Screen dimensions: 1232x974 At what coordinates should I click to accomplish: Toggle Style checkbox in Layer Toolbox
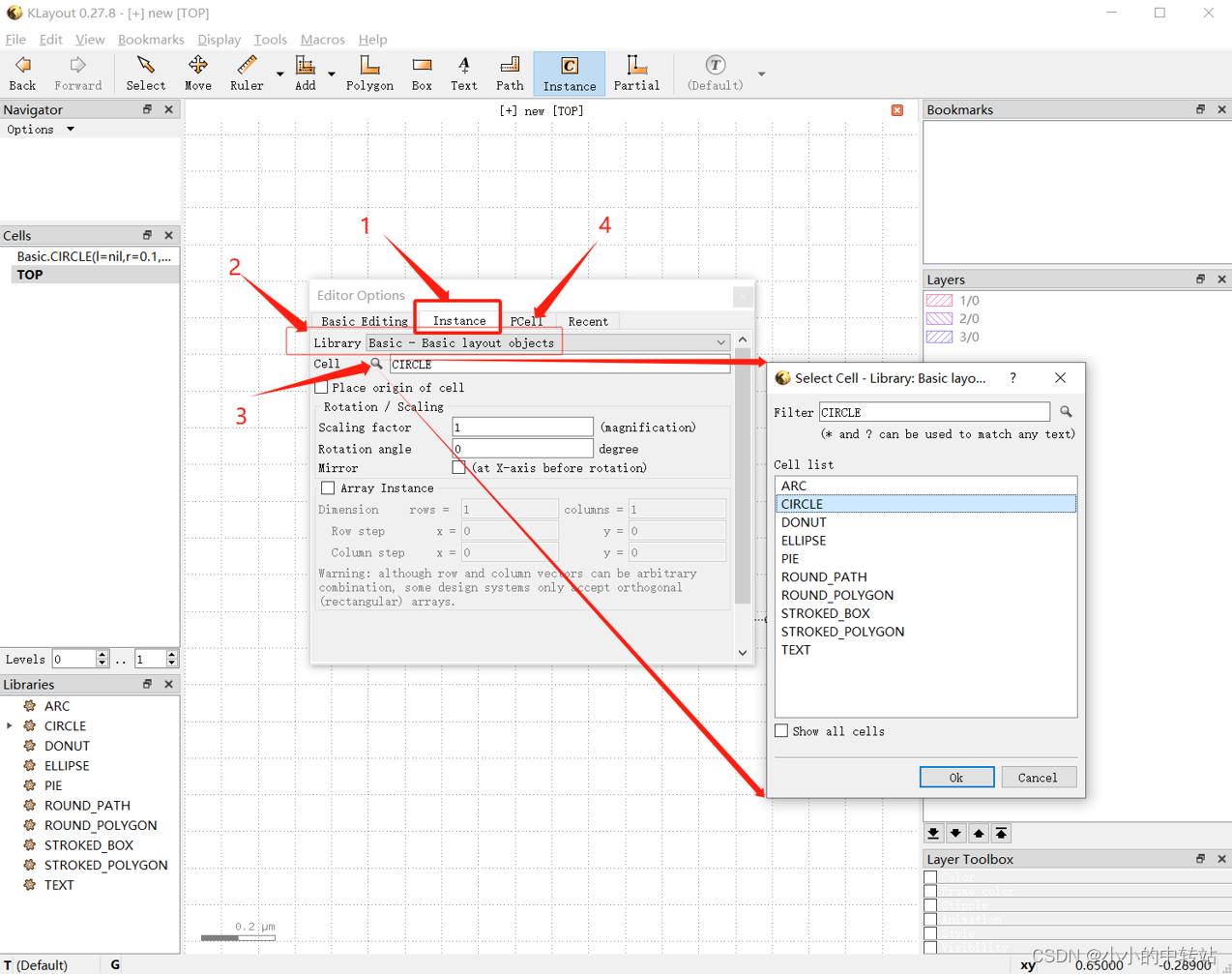pos(930,932)
